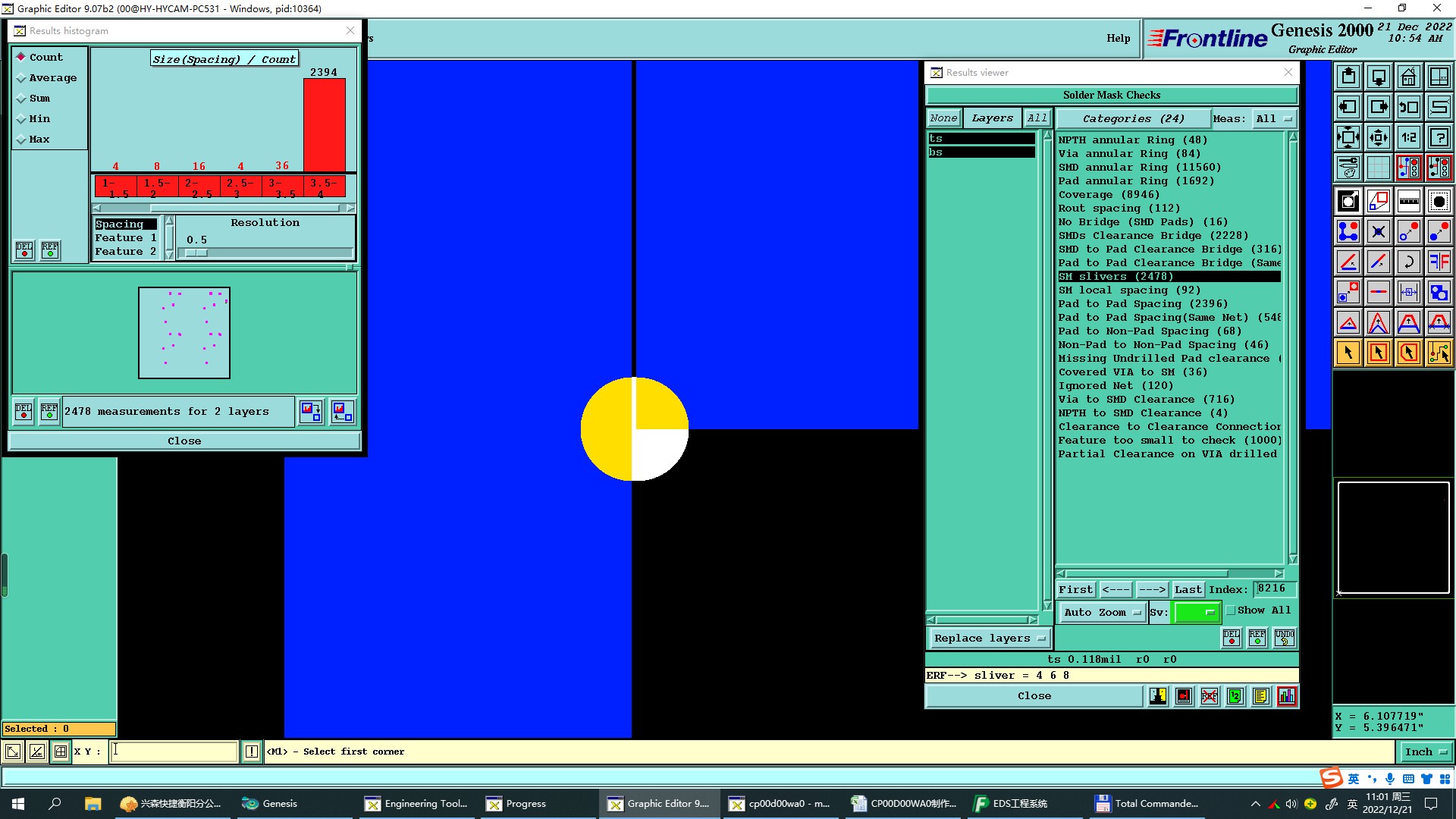Open the Help menu
This screenshot has width=1456, height=819.
click(1118, 39)
